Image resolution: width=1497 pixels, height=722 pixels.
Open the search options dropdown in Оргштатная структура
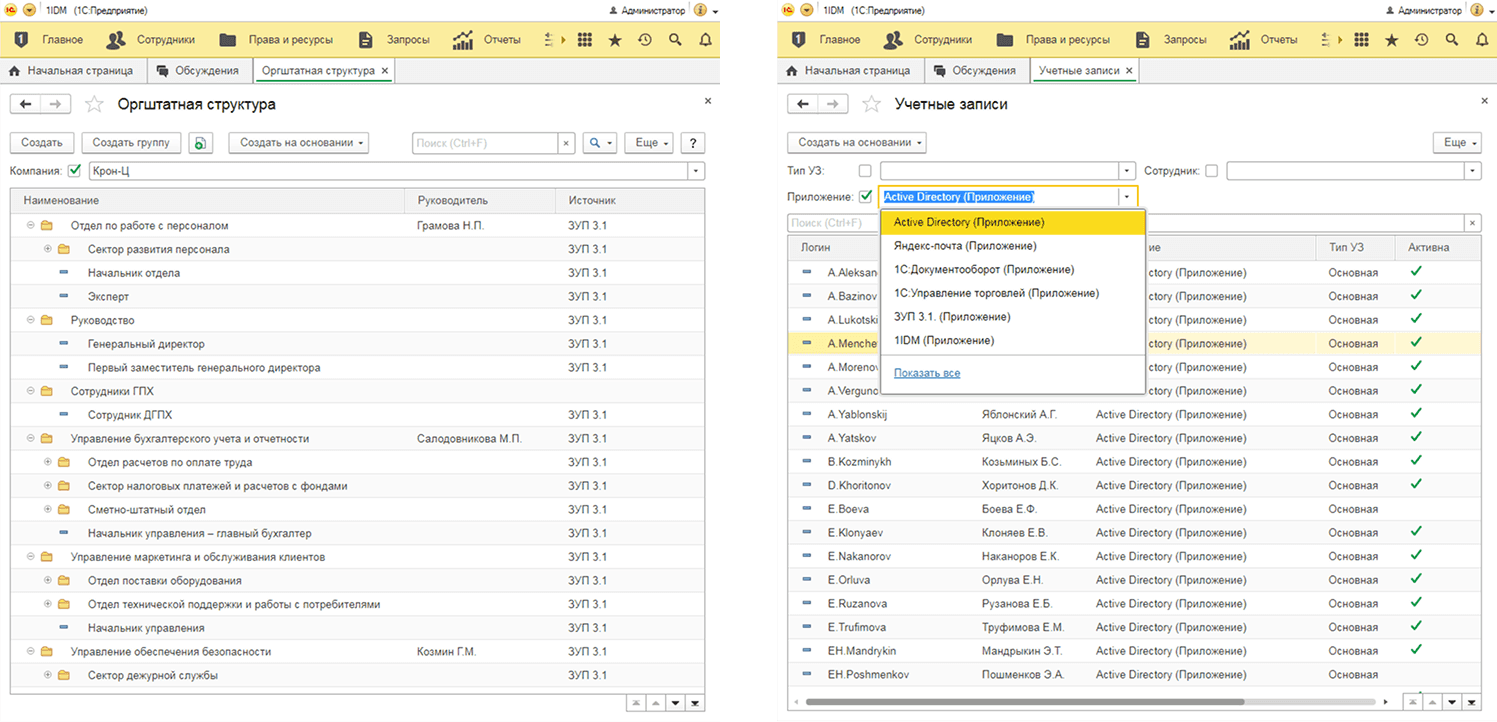click(600, 143)
